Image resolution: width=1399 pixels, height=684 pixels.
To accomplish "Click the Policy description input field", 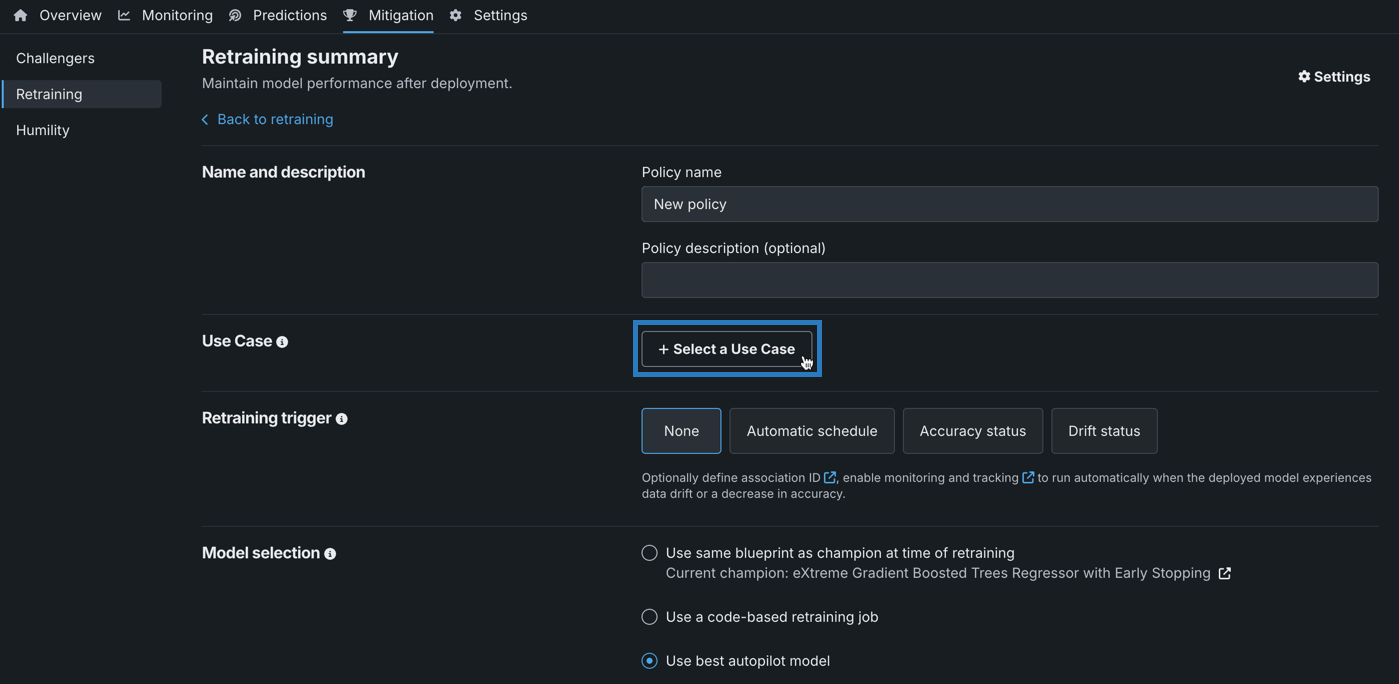I will point(1009,280).
